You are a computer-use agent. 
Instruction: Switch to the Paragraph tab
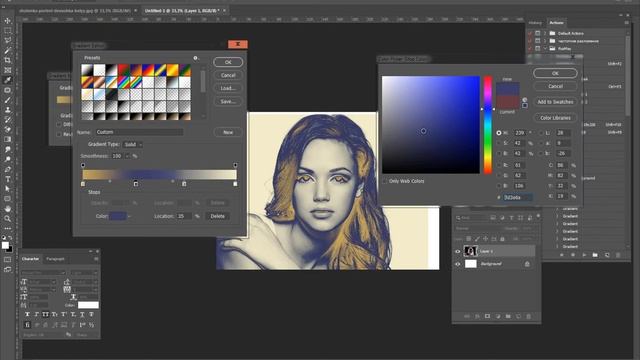55,259
